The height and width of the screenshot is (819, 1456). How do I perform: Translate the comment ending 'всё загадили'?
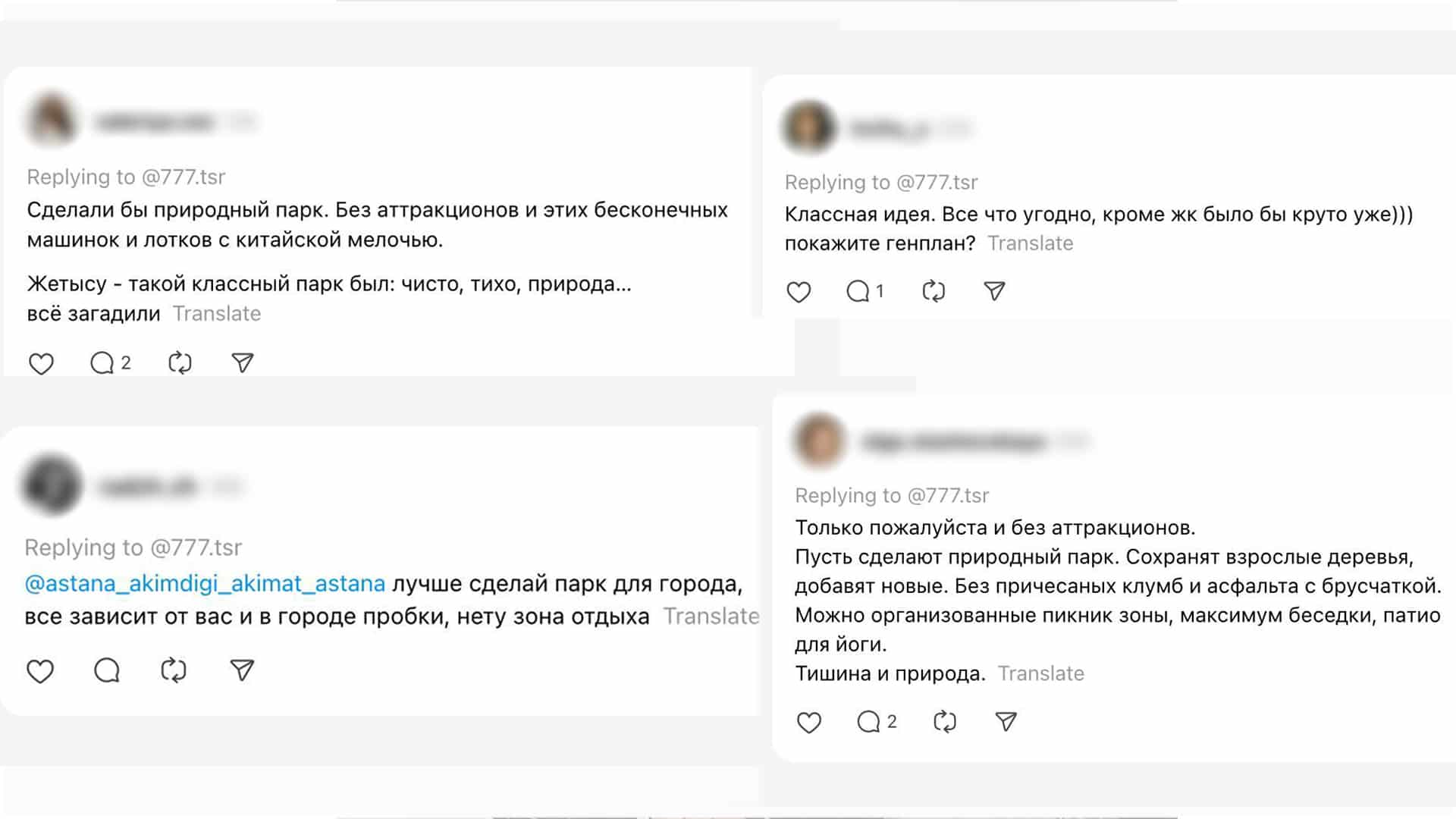217,314
